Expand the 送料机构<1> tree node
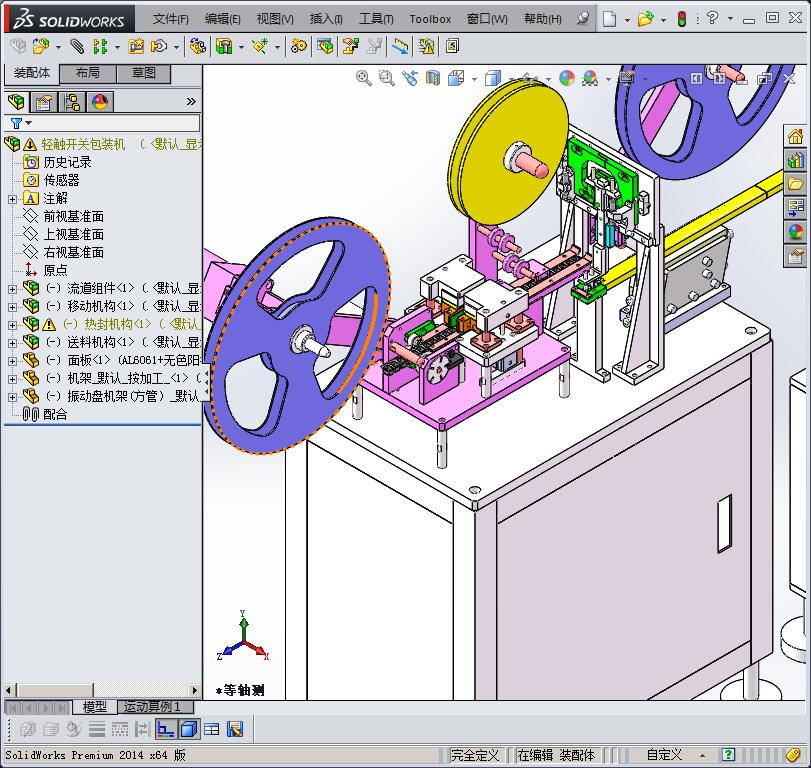The height and width of the screenshot is (768, 811). coord(12,343)
